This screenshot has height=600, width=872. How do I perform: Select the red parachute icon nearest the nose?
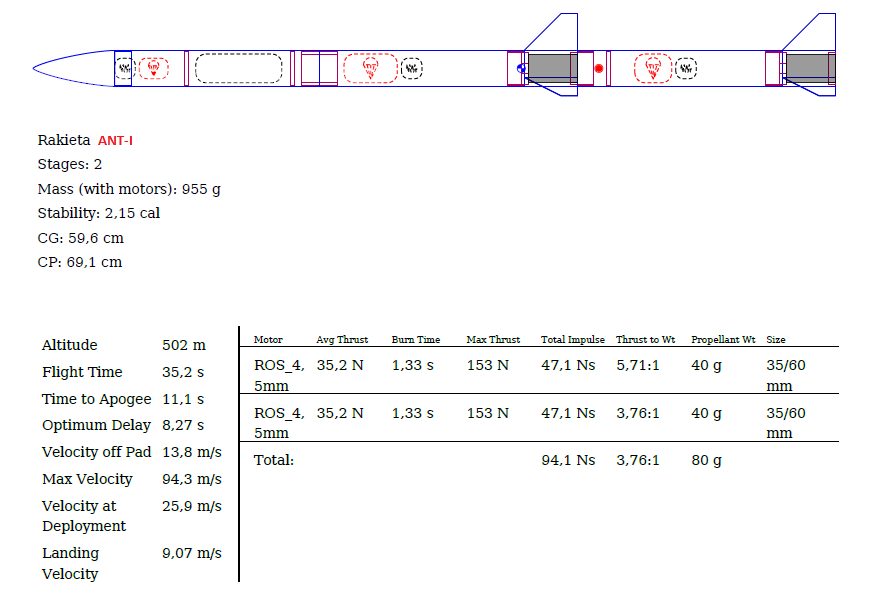point(154,68)
